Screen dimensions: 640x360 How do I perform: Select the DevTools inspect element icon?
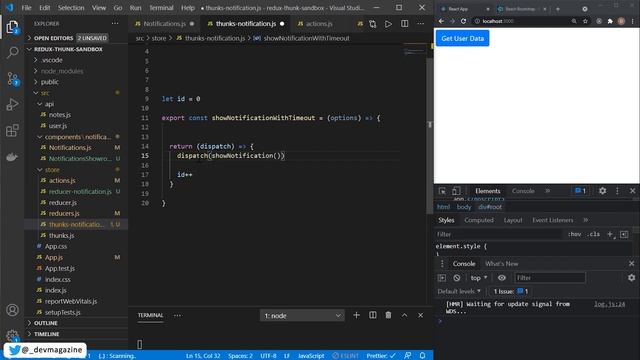pyautogui.click(x=442, y=191)
